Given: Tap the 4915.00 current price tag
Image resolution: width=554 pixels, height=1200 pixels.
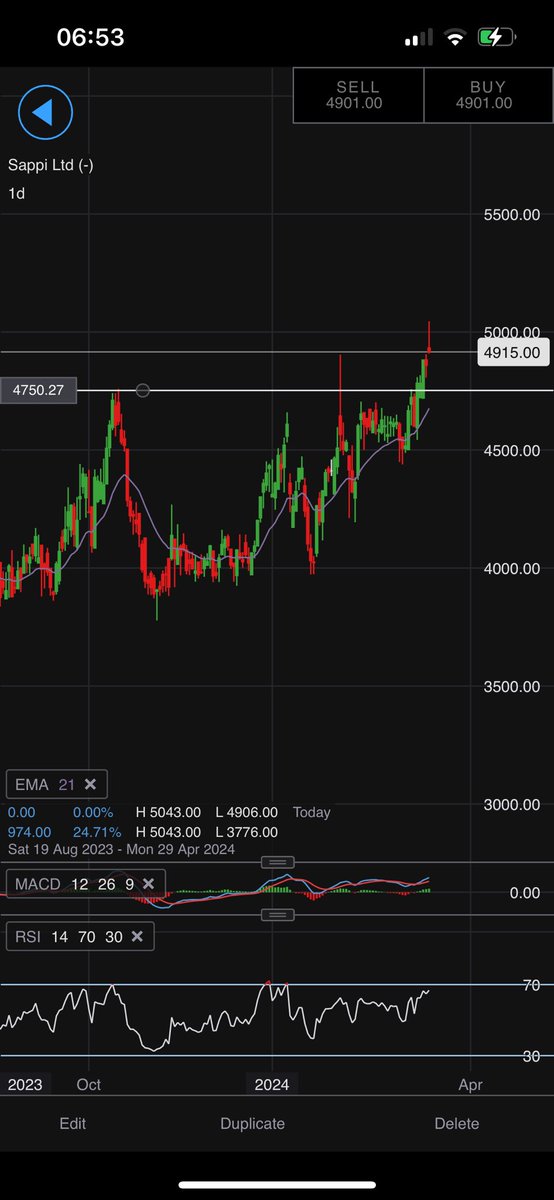Looking at the screenshot, I should click(515, 352).
